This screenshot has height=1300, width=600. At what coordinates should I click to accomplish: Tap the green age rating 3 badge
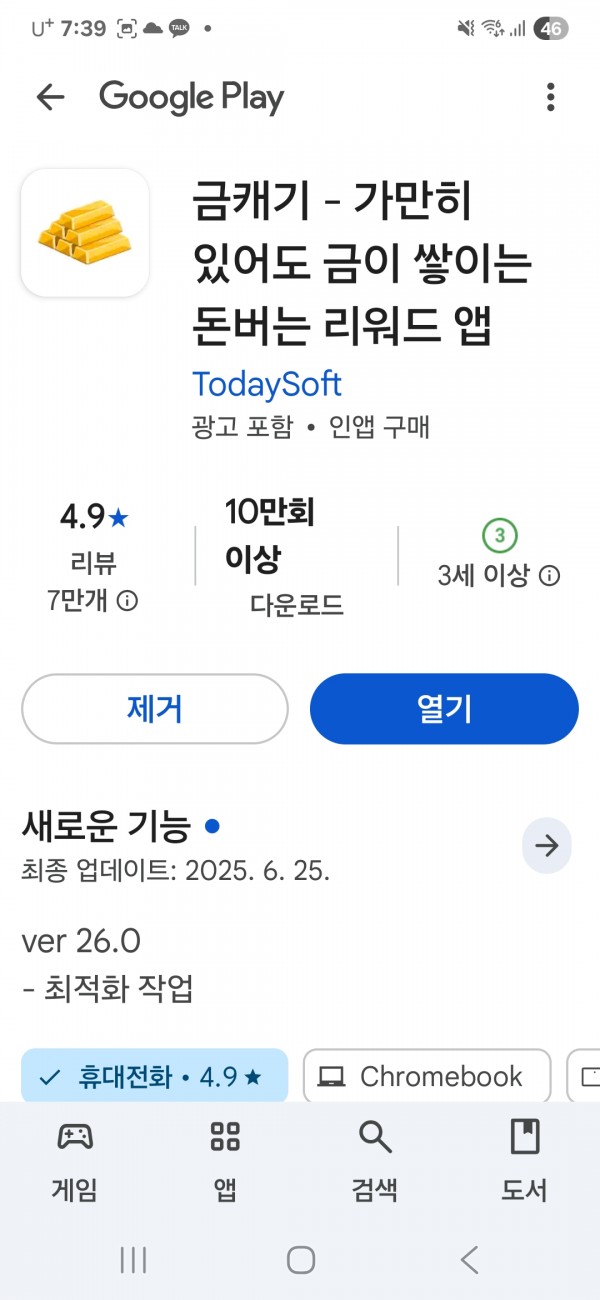pos(499,537)
